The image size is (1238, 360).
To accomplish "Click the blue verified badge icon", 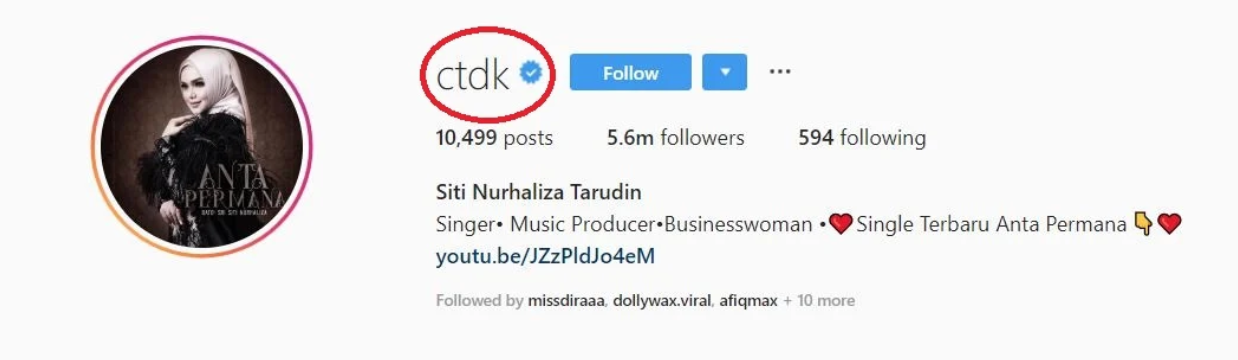I will click(531, 72).
